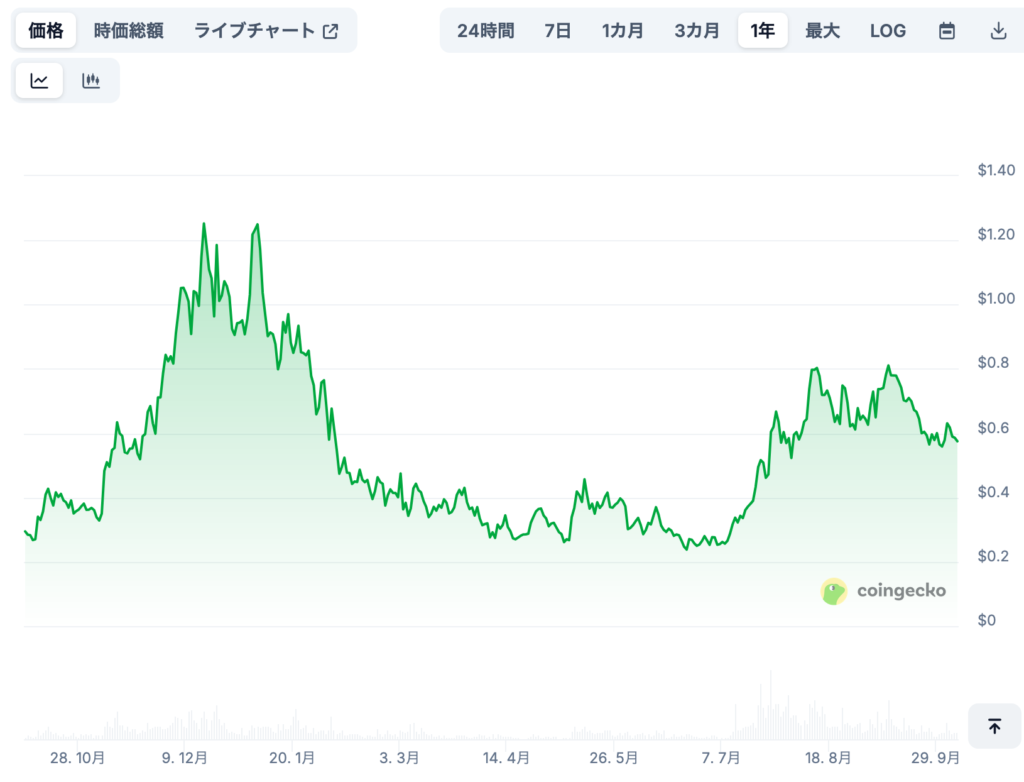Click the download chart data icon
This screenshot has height=782, width=1024.
(997, 31)
